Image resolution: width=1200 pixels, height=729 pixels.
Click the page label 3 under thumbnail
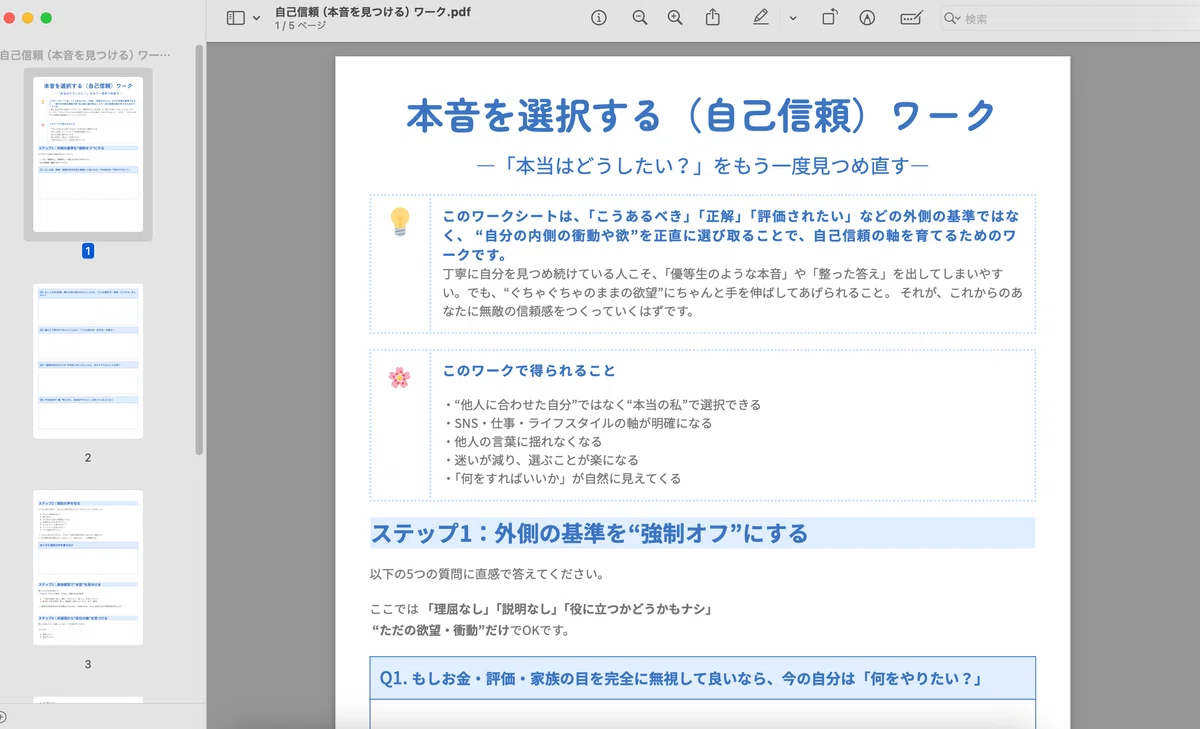point(88,664)
